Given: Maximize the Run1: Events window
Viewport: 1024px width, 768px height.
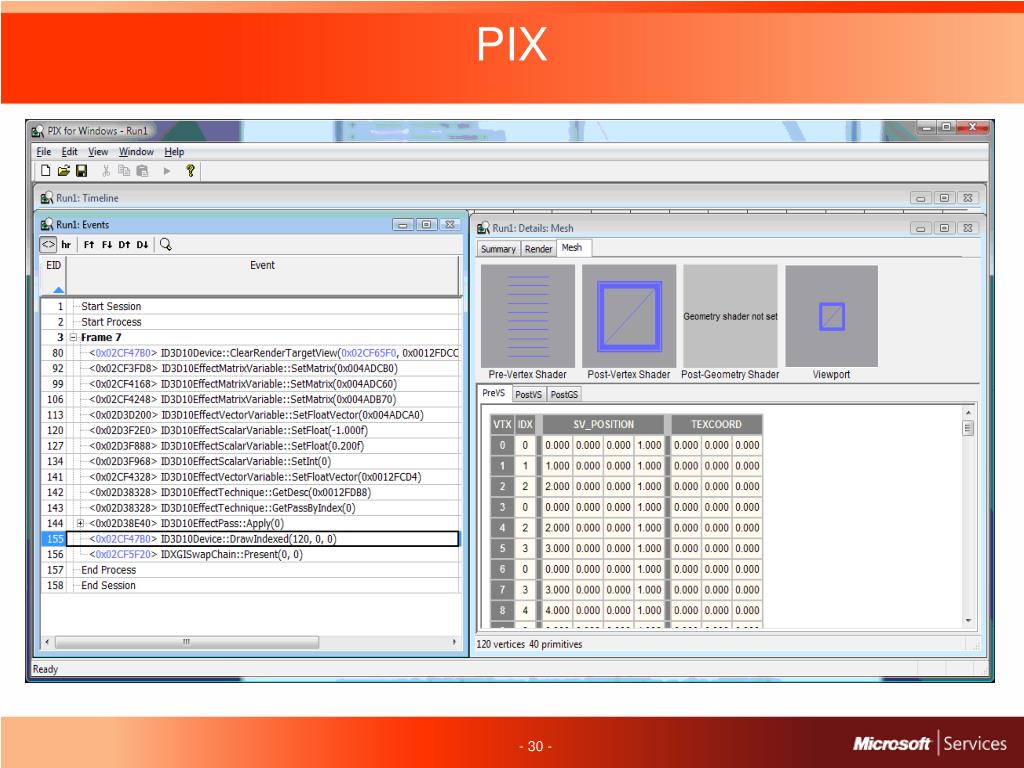Looking at the screenshot, I should [426, 225].
